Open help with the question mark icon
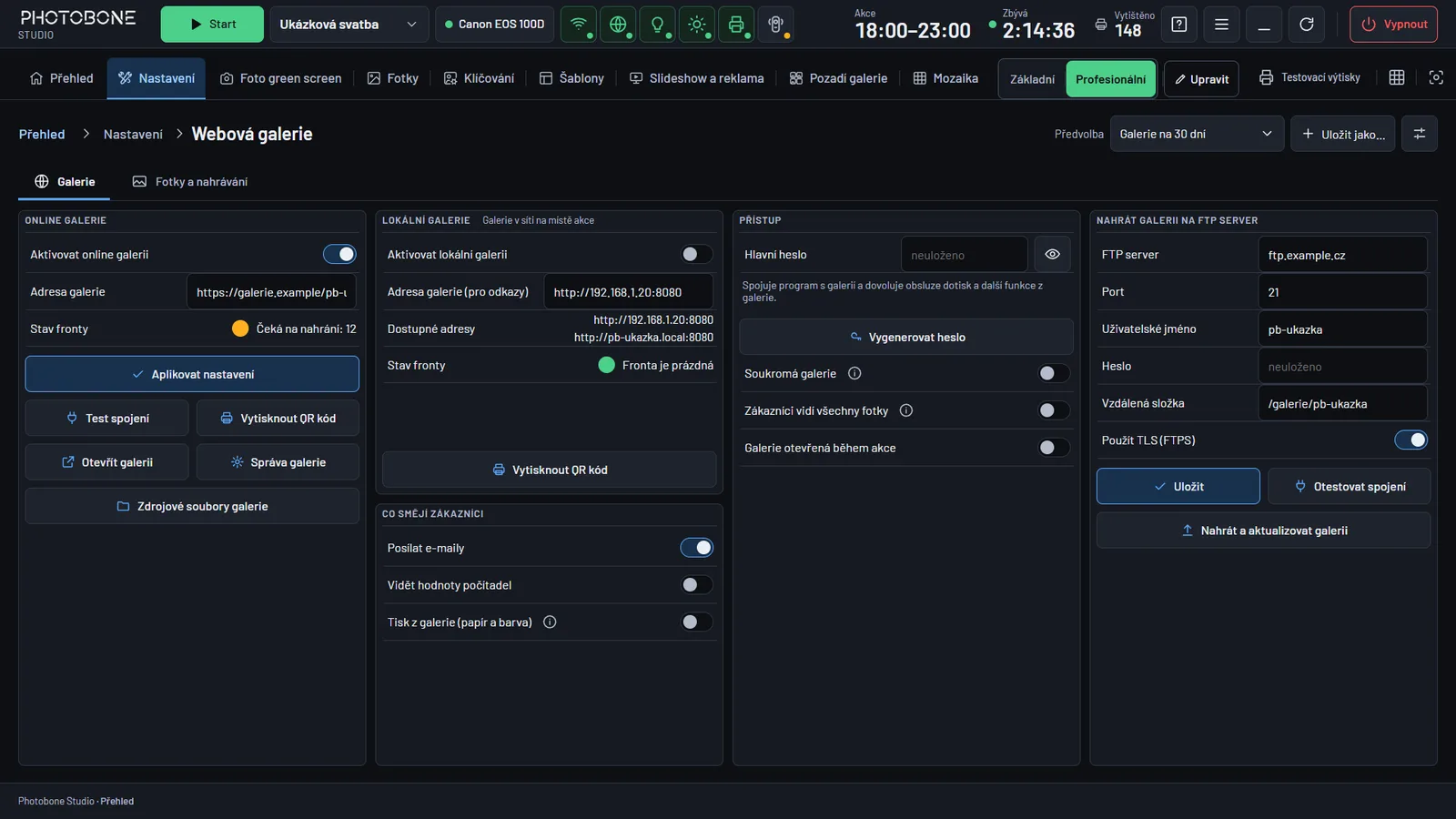The width and height of the screenshot is (1456, 819). click(1179, 25)
